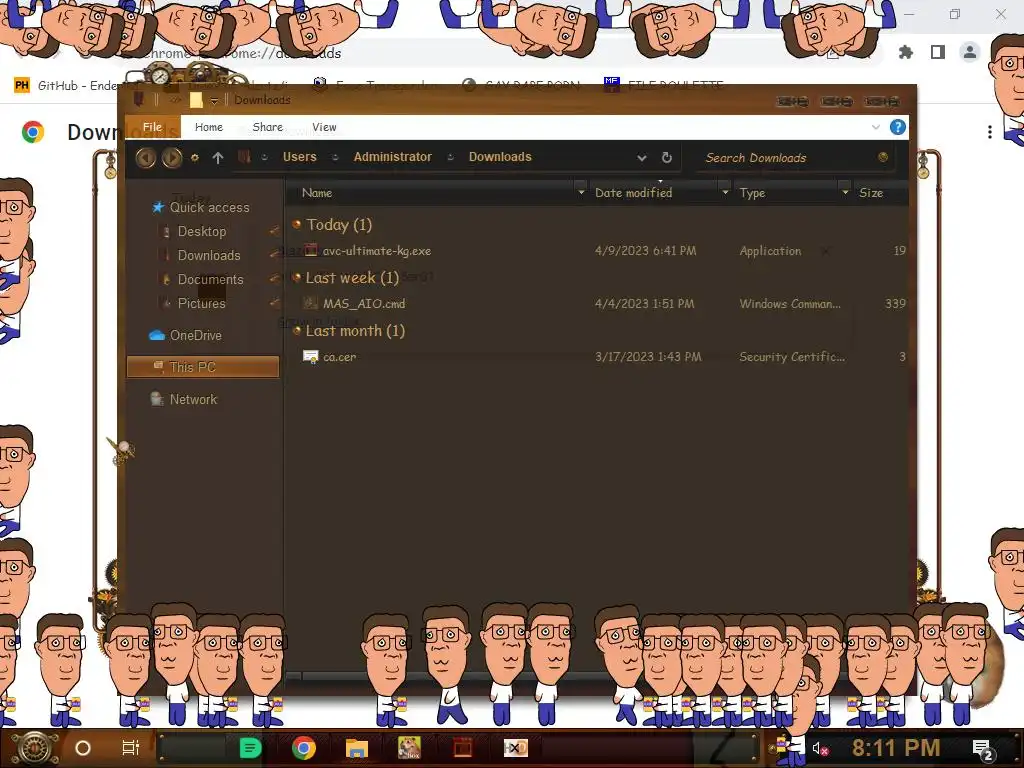This screenshot has width=1024, height=768.
Task: Click the Windows Comman... type cell
Action: [790, 304]
